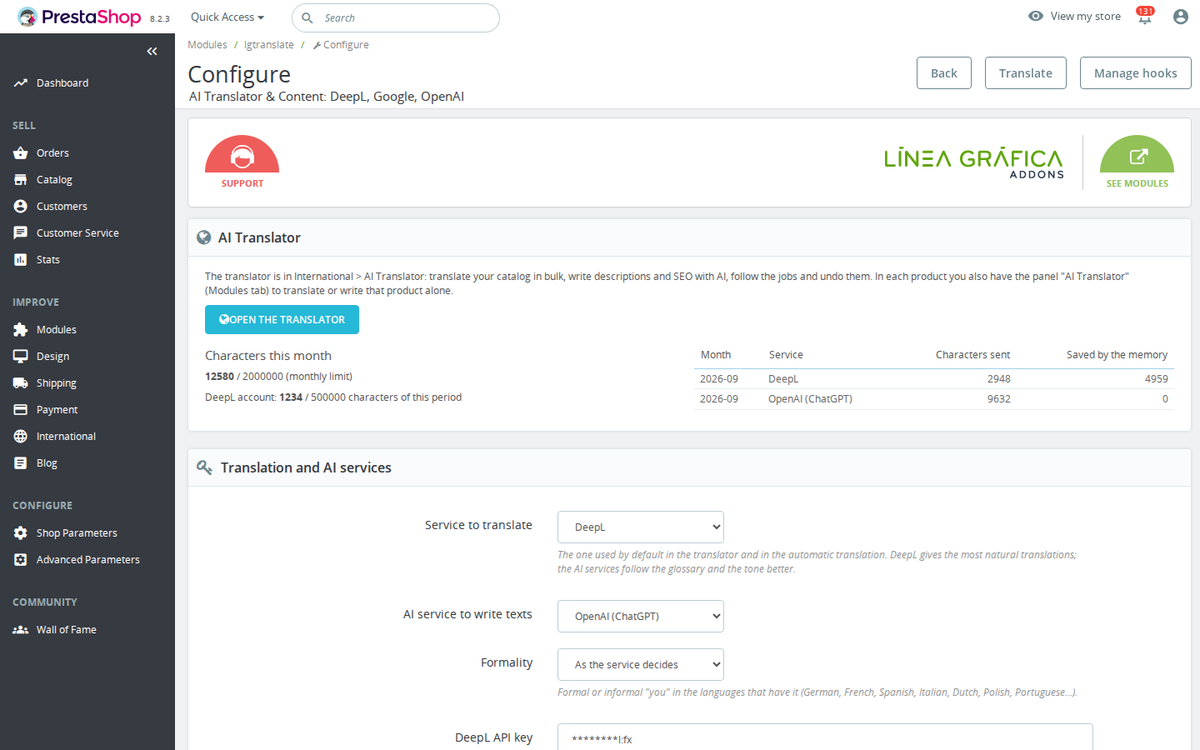Click the DeepL row in usage table
The image size is (1200, 750).
pyautogui.click(x=934, y=379)
